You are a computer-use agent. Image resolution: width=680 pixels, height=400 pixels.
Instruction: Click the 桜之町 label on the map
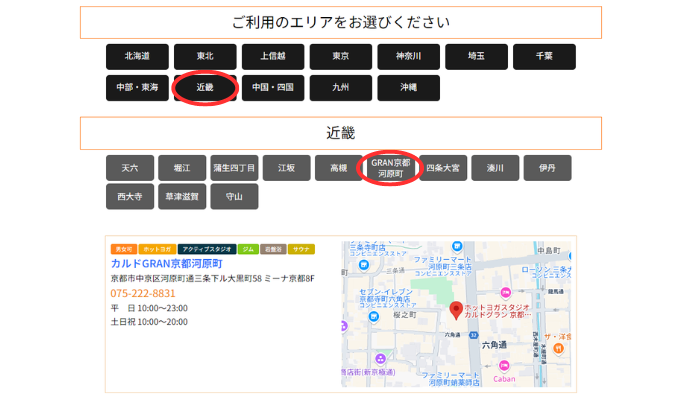click(x=404, y=315)
